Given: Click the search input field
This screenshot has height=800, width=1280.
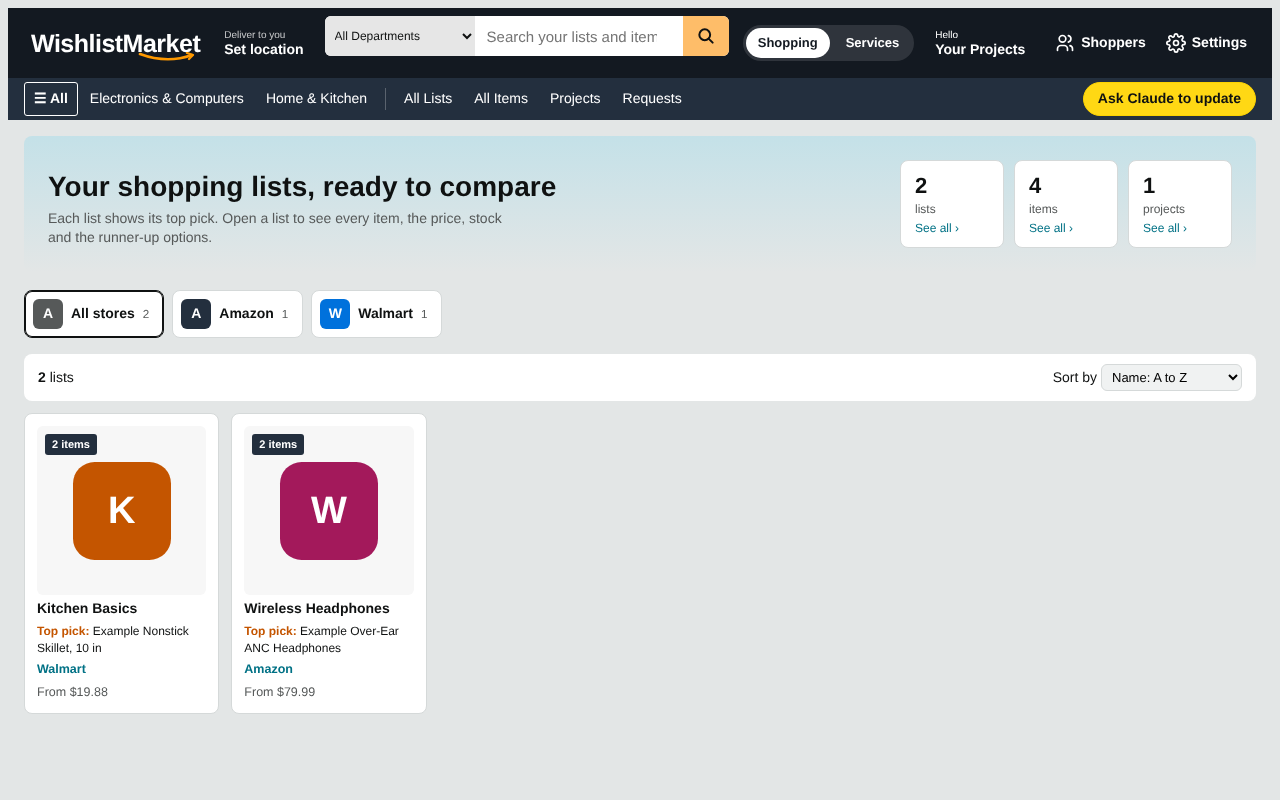Looking at the screenshot, I should pyautogui.click(x=579, y=36).
